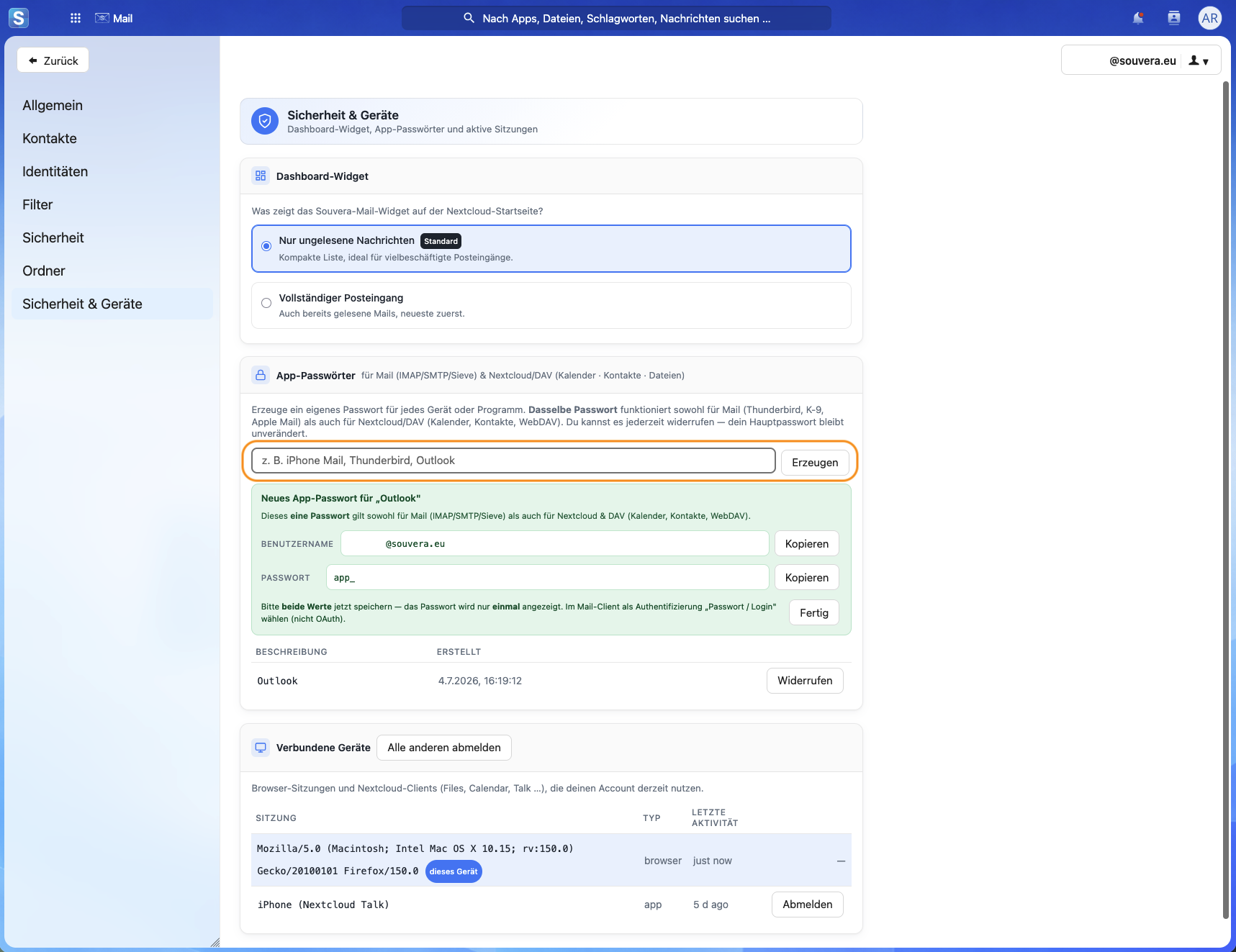The image size is (1236, 952).
Task: Copy the app password with Kopieren
Action: click(x=807, y=578)
